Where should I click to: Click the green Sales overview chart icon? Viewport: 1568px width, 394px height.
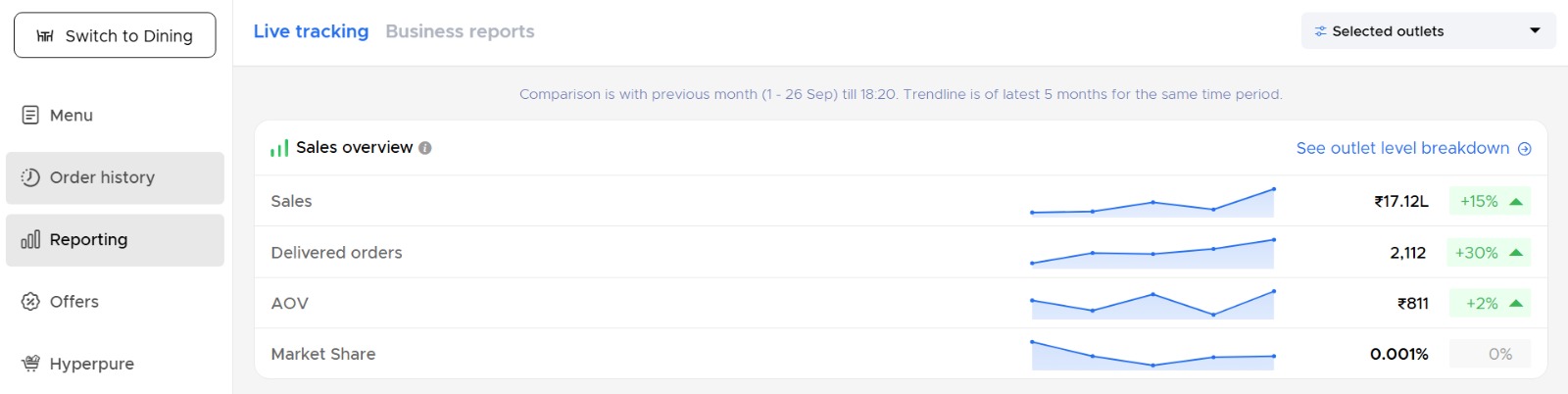coord(279,148)
